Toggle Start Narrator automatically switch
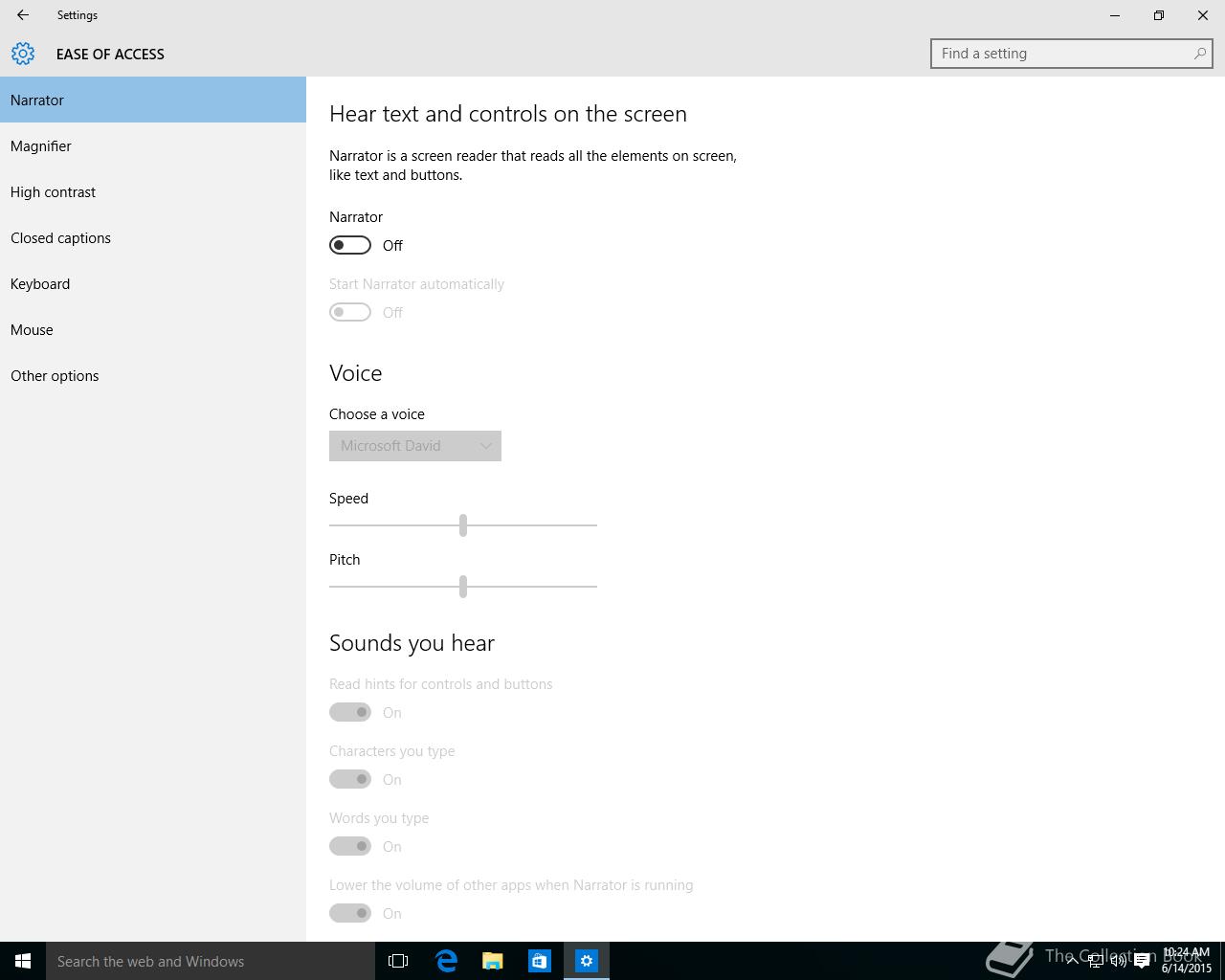Viewport: 1225px width, 980px height. click(x=350, y=312)
